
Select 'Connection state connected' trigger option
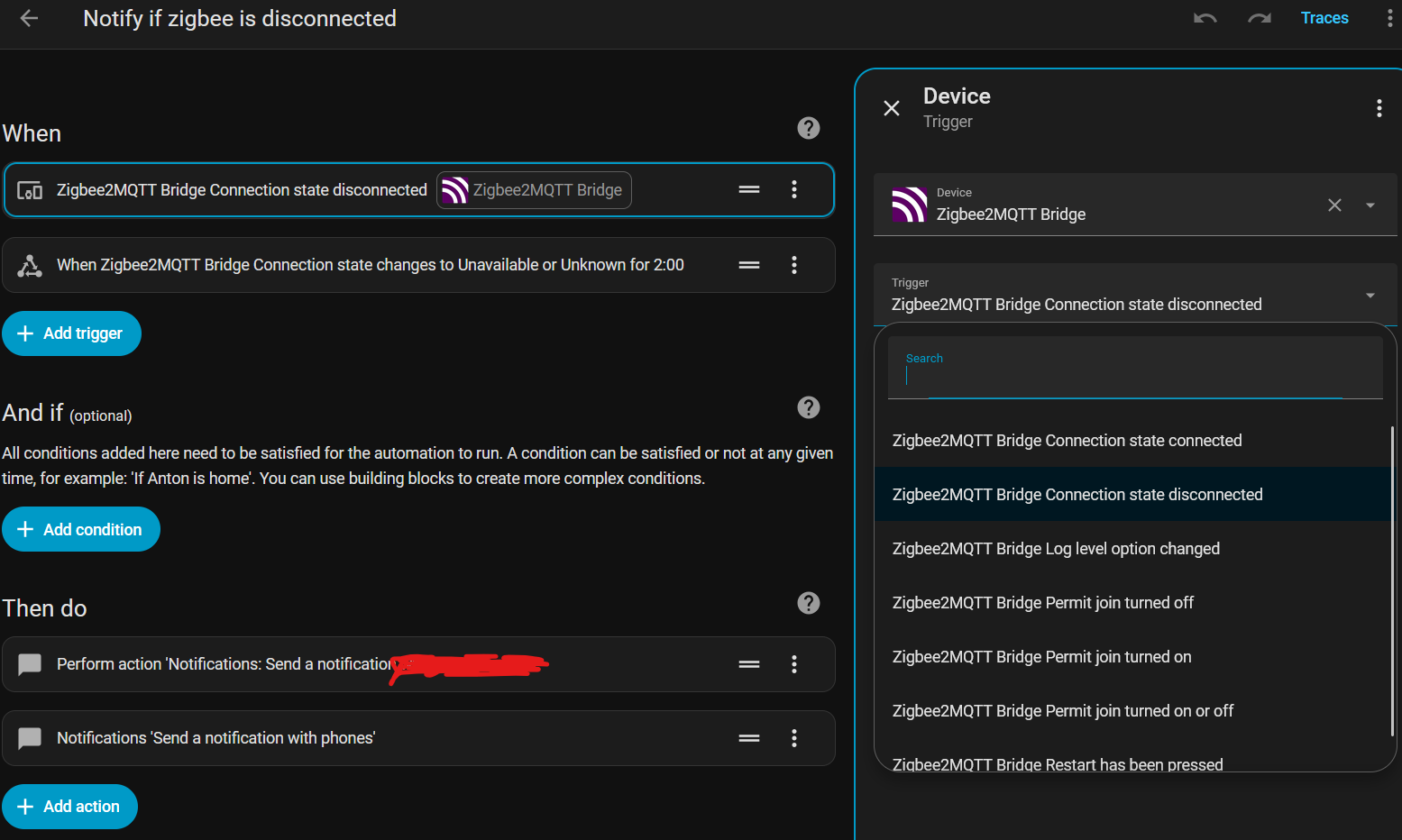point(1067,441)
